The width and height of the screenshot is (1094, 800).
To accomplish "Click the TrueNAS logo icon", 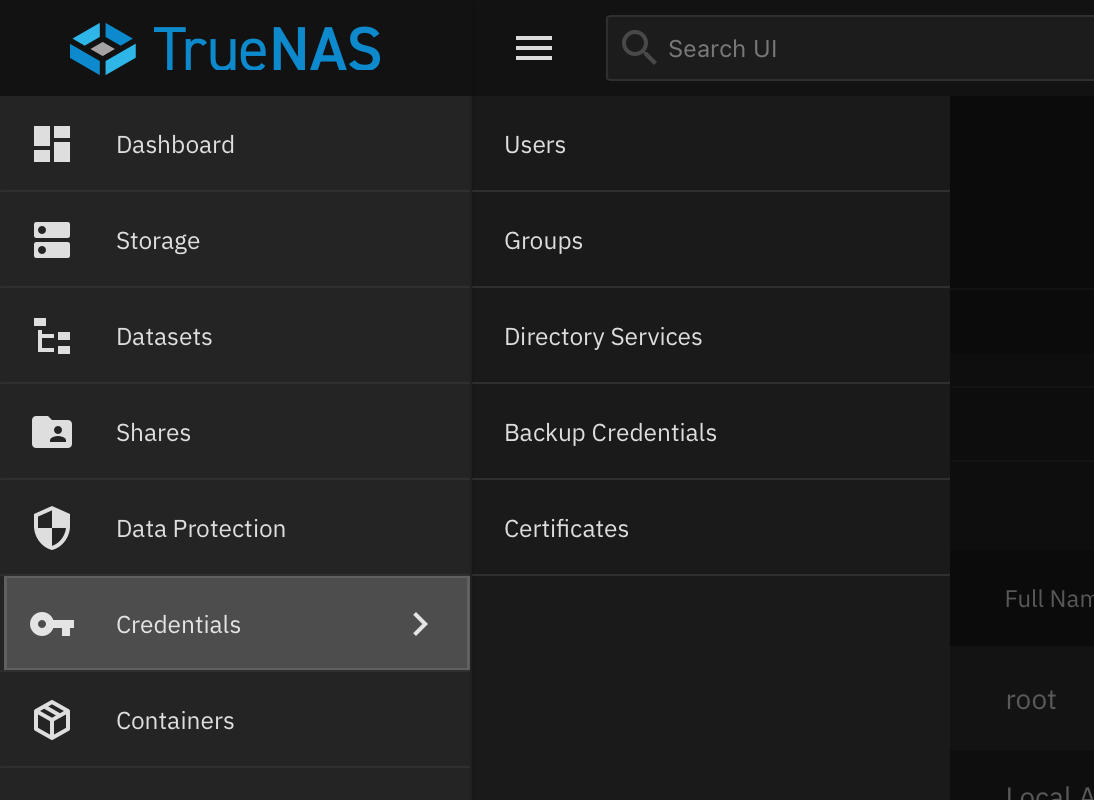I will (102, 48).
